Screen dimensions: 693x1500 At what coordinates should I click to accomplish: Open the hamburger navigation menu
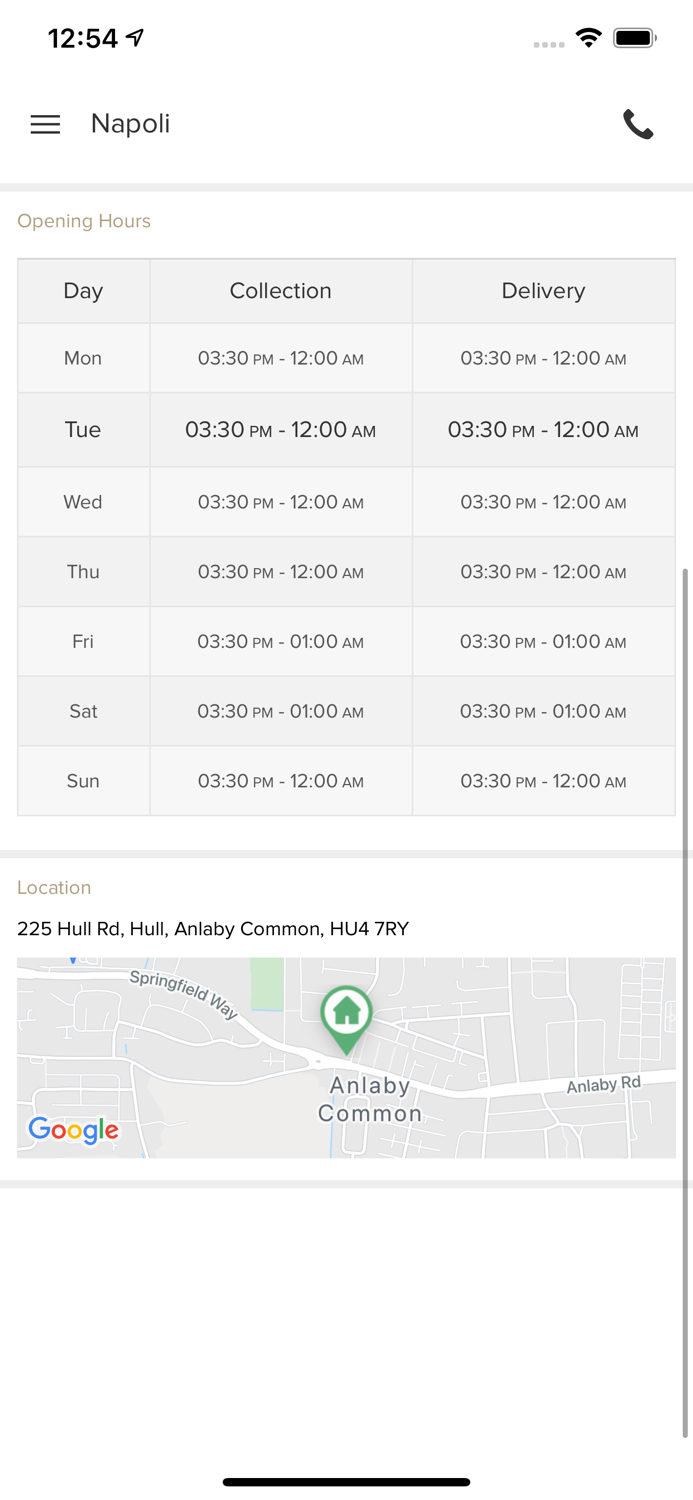tap(45, 124)
